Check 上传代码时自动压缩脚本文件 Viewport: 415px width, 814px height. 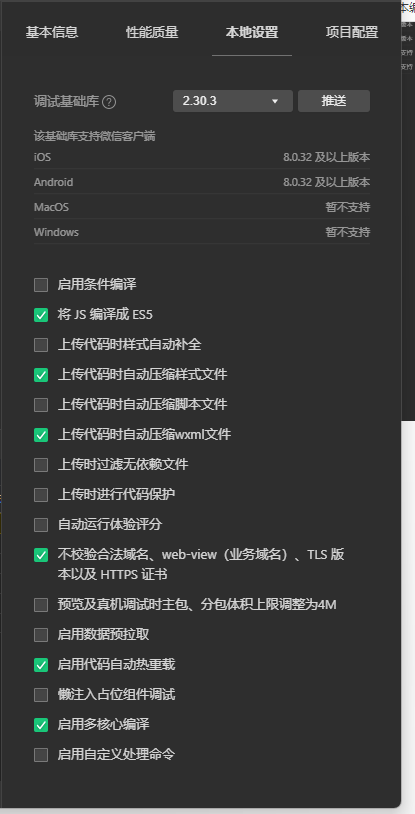[41, 405]
